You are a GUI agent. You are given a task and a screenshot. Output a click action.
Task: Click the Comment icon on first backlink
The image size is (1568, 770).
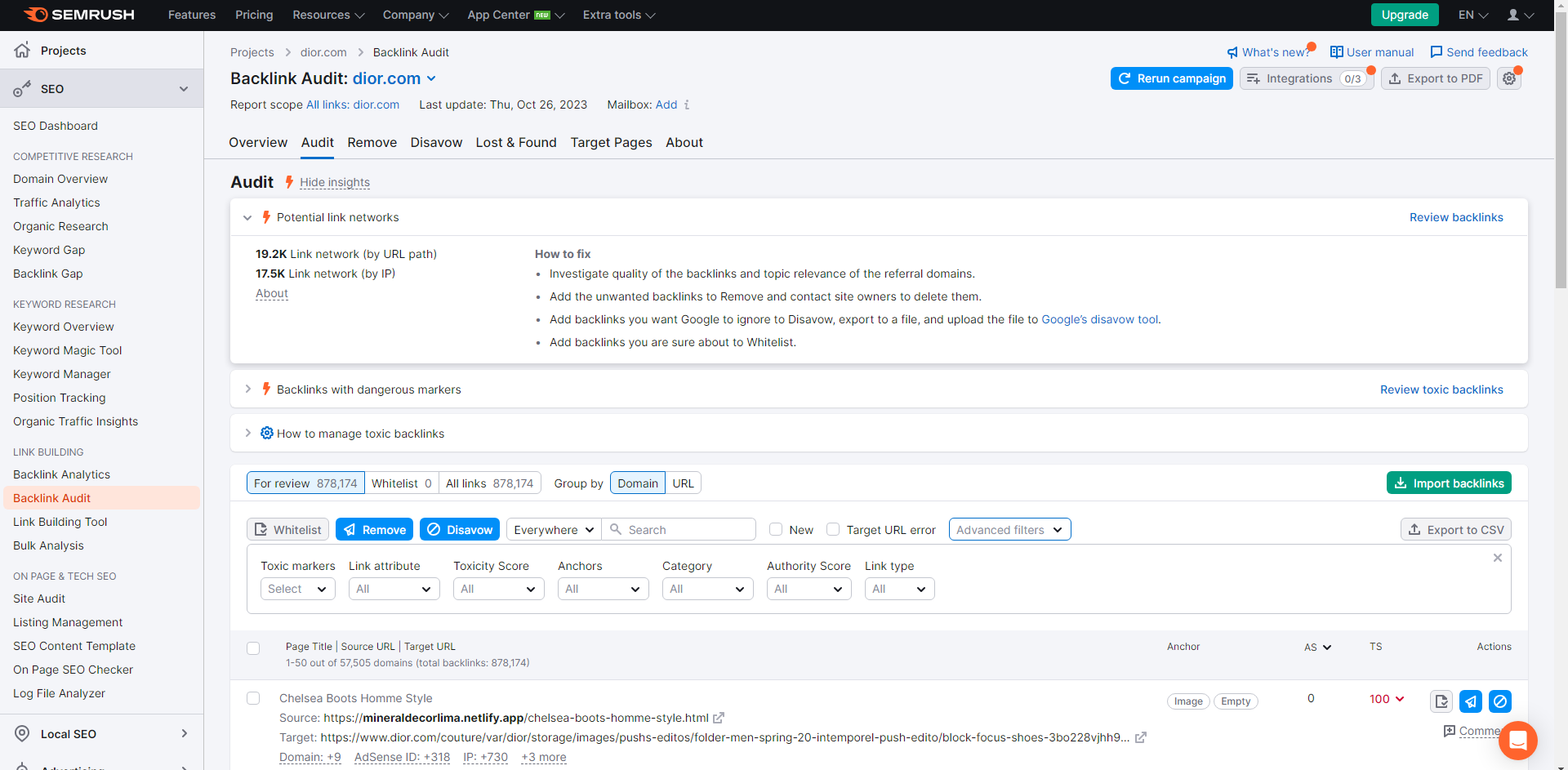click(x=1450, y=731)
